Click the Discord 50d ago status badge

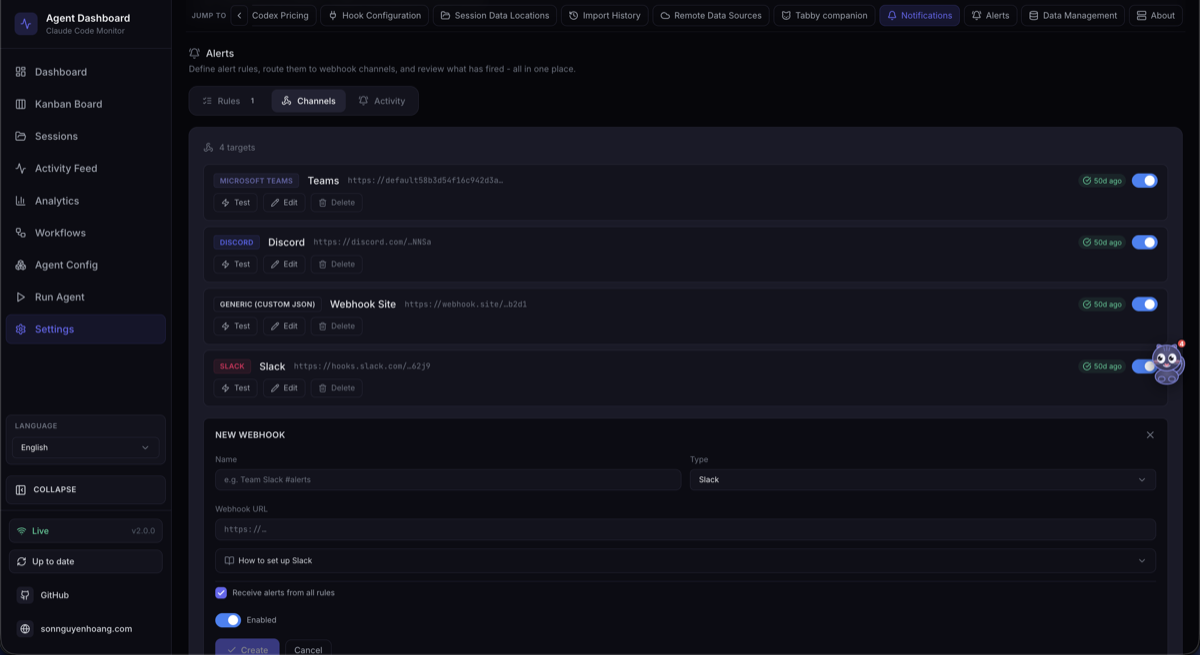click(x=1101, y=242)
